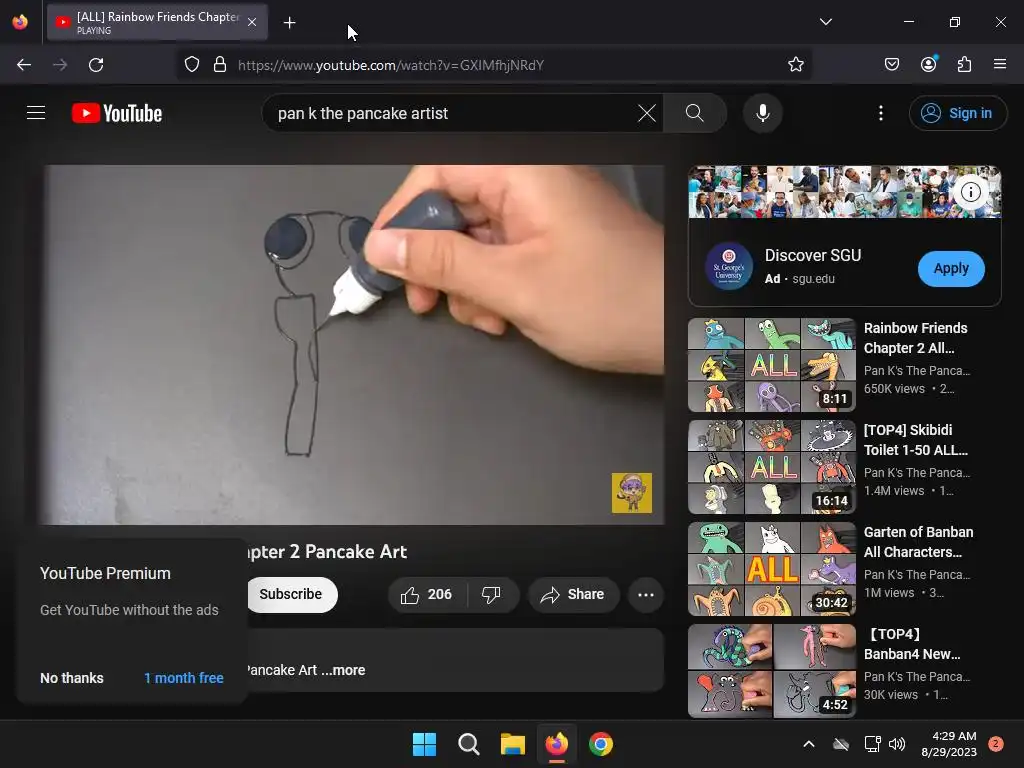Open the volume control in the tray

tap(897, 744)
